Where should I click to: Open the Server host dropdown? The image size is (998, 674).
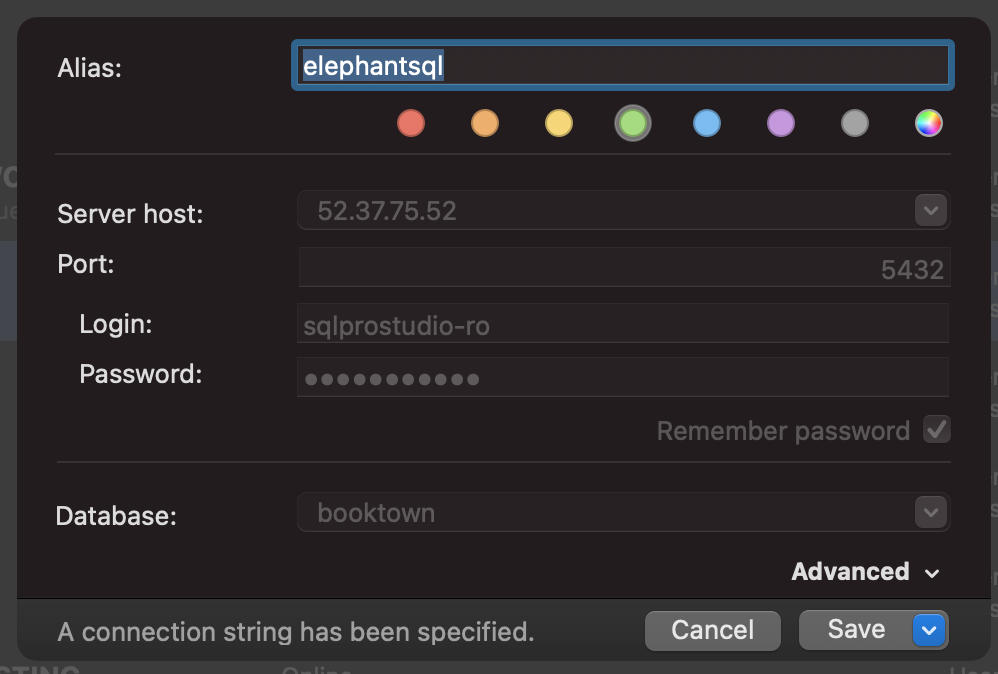pyautogui.click(x=929, y=210)
